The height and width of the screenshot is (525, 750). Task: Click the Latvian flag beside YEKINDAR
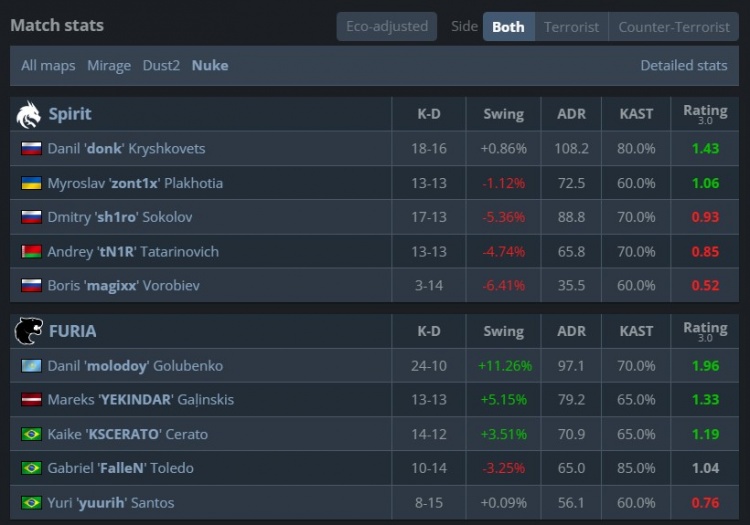click(x=31, y=400)
